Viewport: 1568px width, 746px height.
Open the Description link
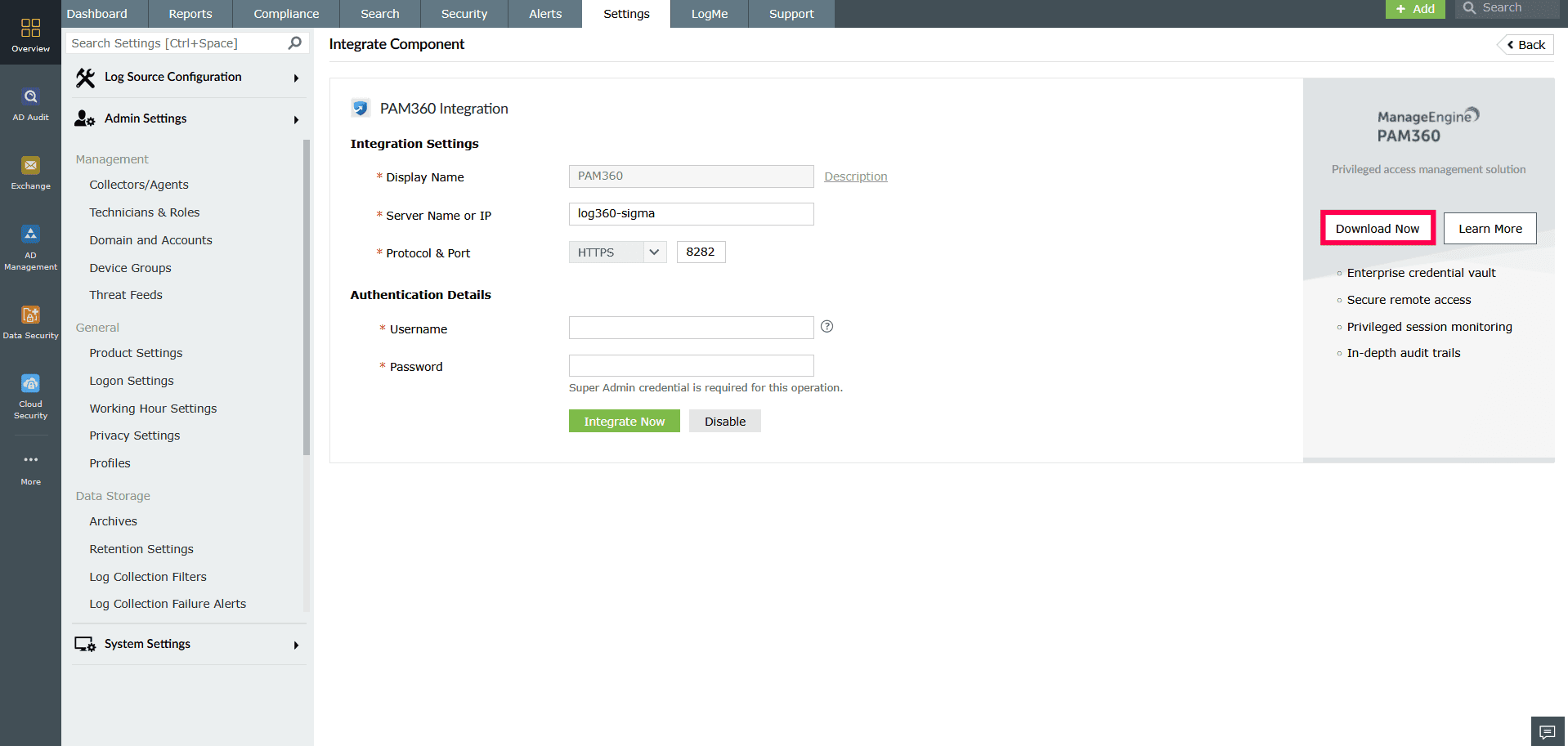(856, 176)
